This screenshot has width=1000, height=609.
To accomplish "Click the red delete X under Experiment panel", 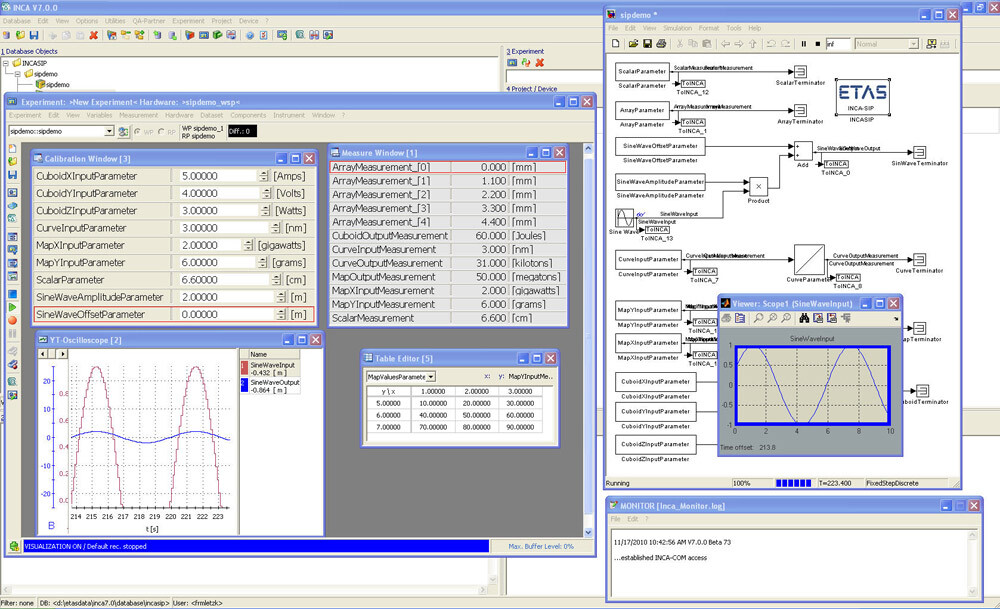I will 540,62.
